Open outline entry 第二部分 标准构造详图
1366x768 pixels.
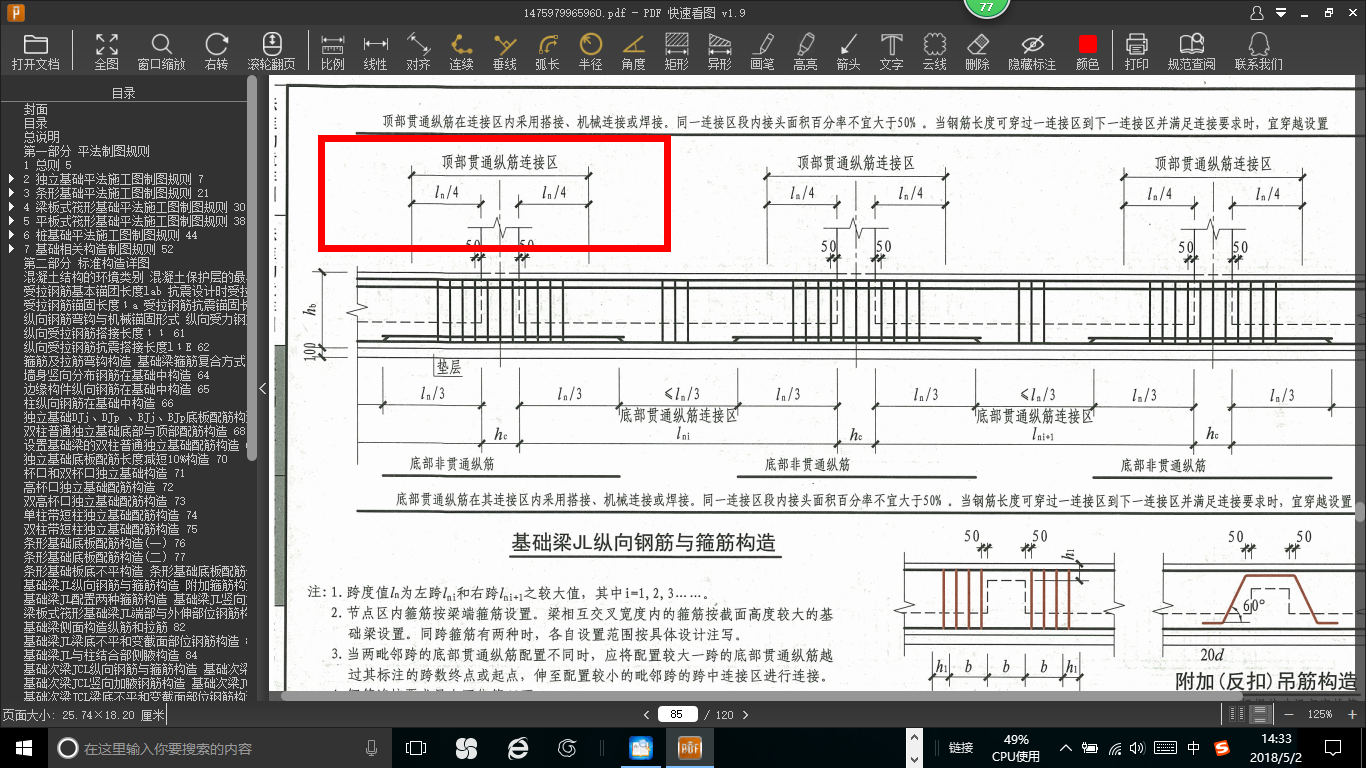(87, 263)
